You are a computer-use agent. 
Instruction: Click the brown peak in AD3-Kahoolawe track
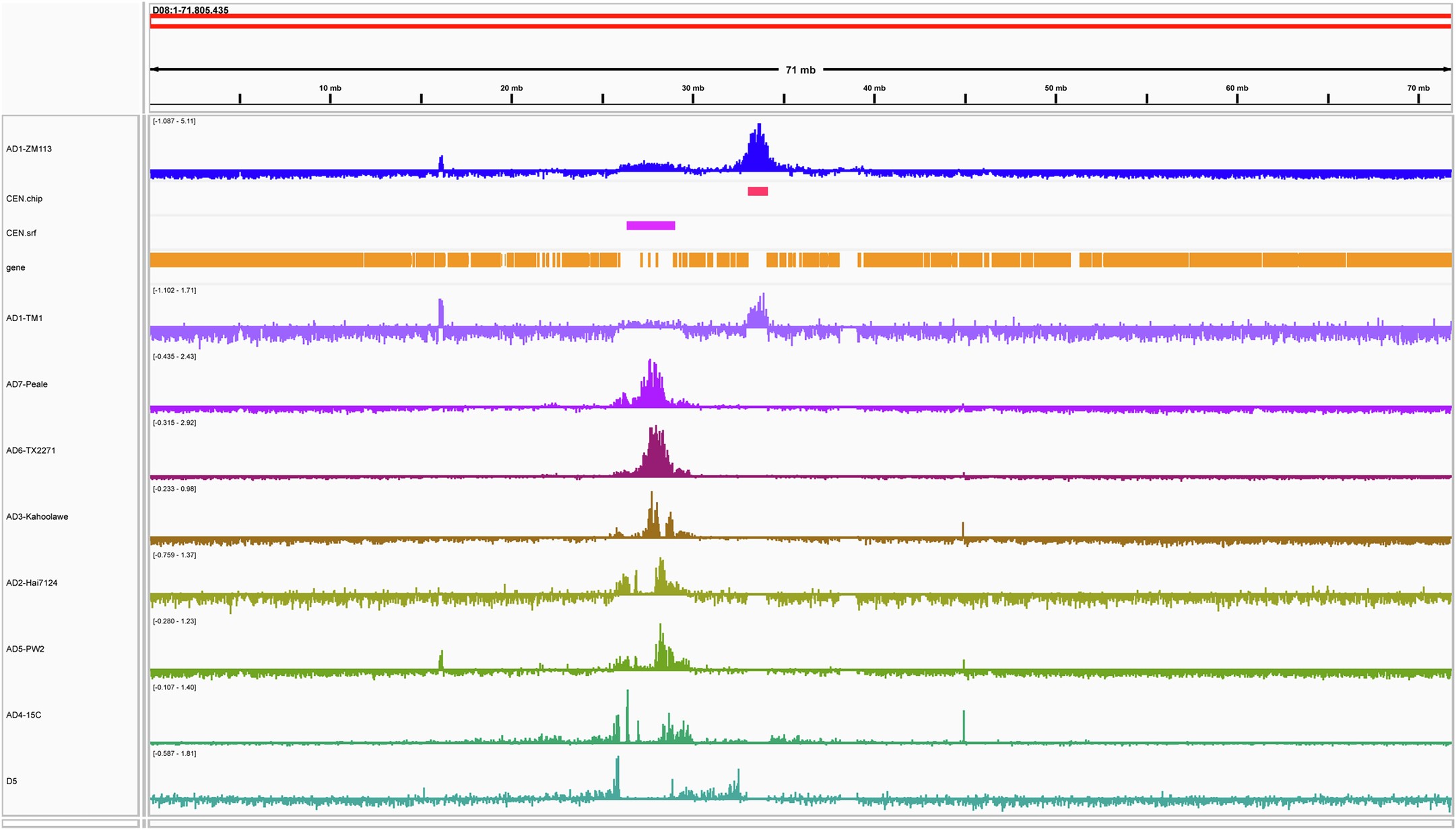click(652, 515)
